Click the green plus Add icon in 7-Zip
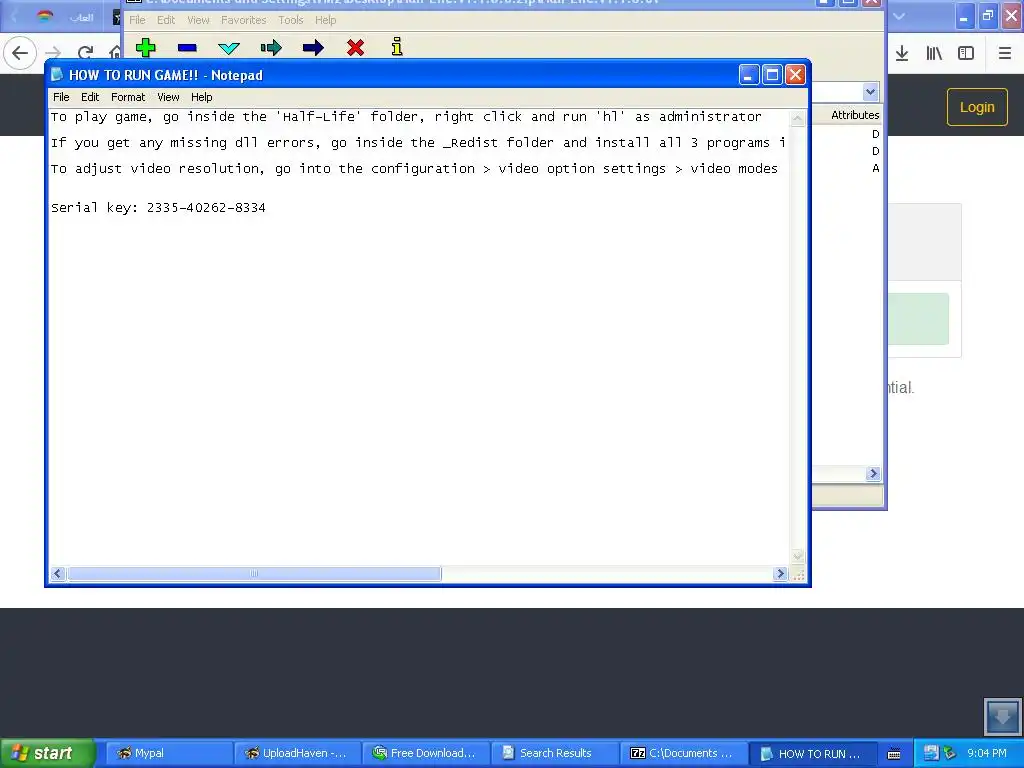The image size is (1024, 768). pos(146,48)
